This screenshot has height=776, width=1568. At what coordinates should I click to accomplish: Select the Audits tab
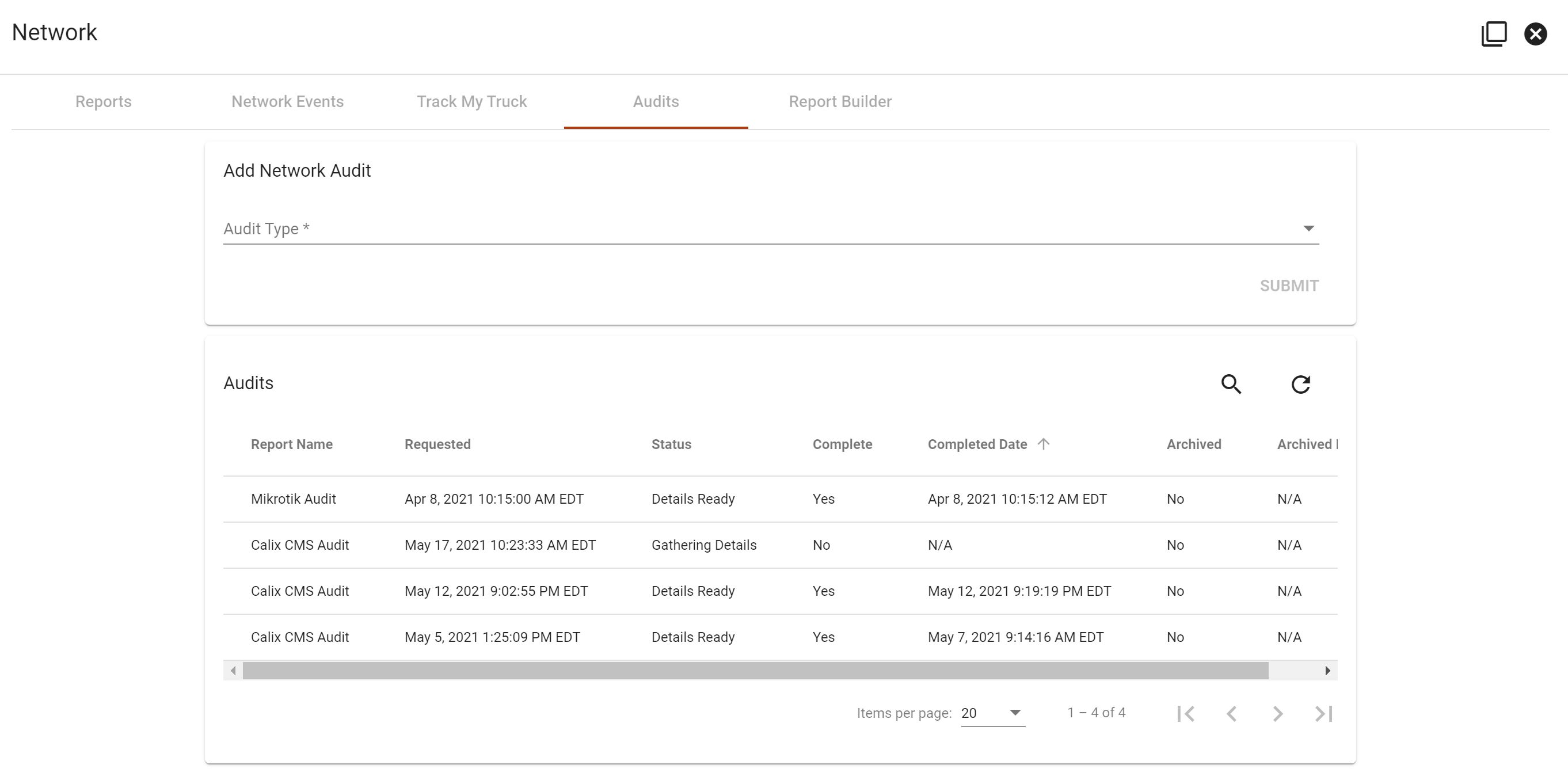[x=656, y=102]
